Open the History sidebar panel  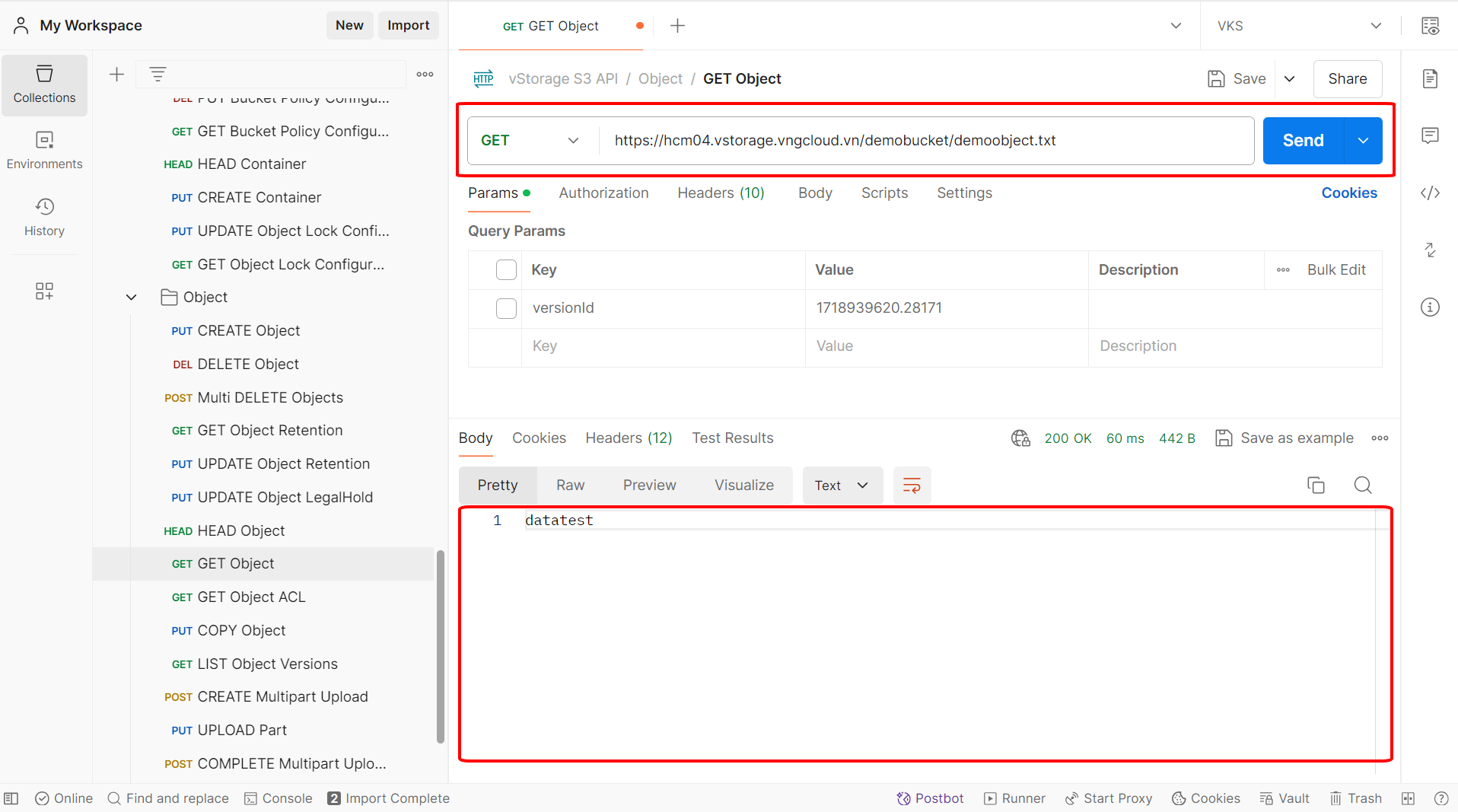pyautogui.click(x=44, y=217)
